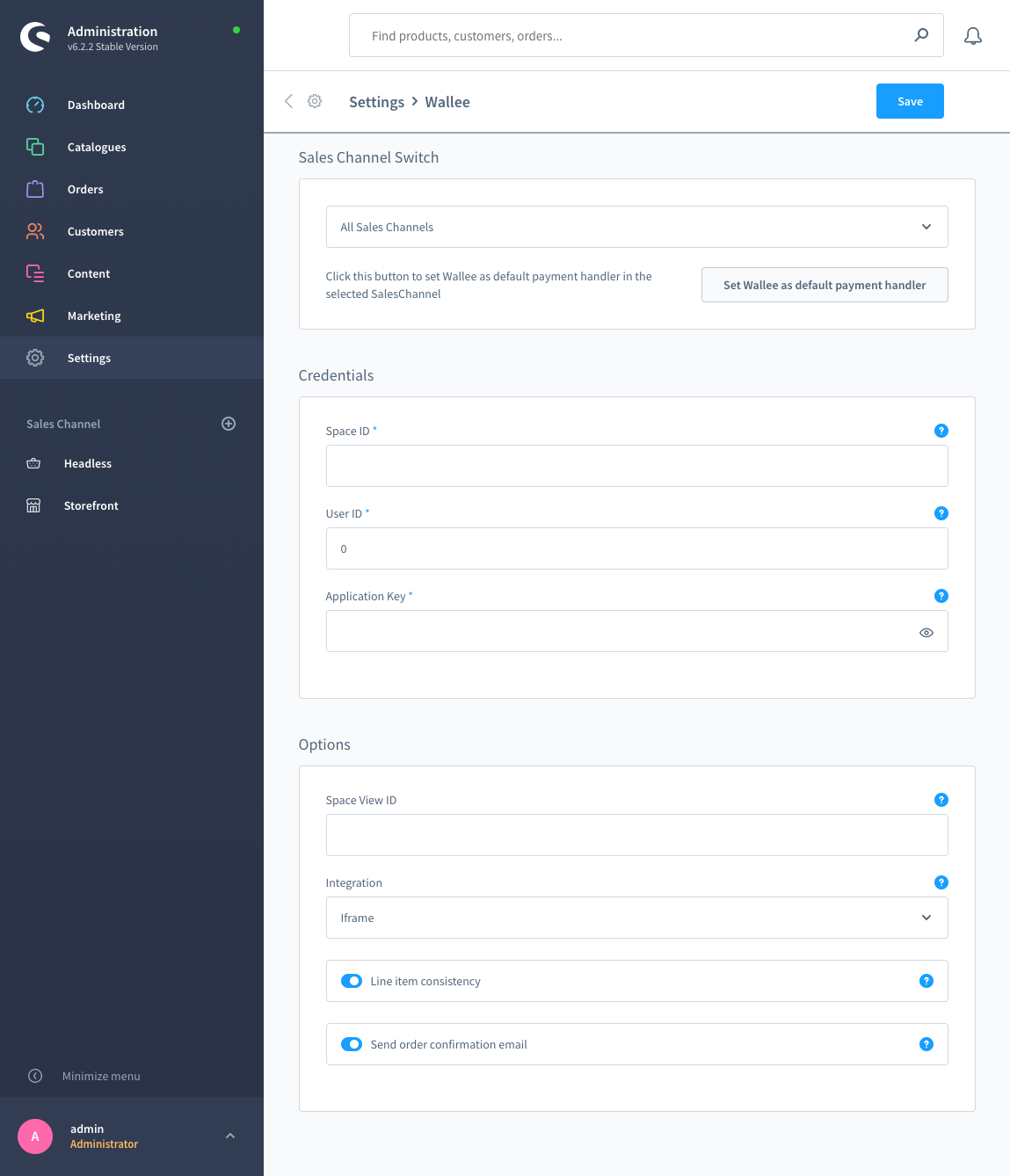Open the Dashboard from the sidebar
The image size is (1010, 1176).
pyautogui.click(x=35, y=105)
